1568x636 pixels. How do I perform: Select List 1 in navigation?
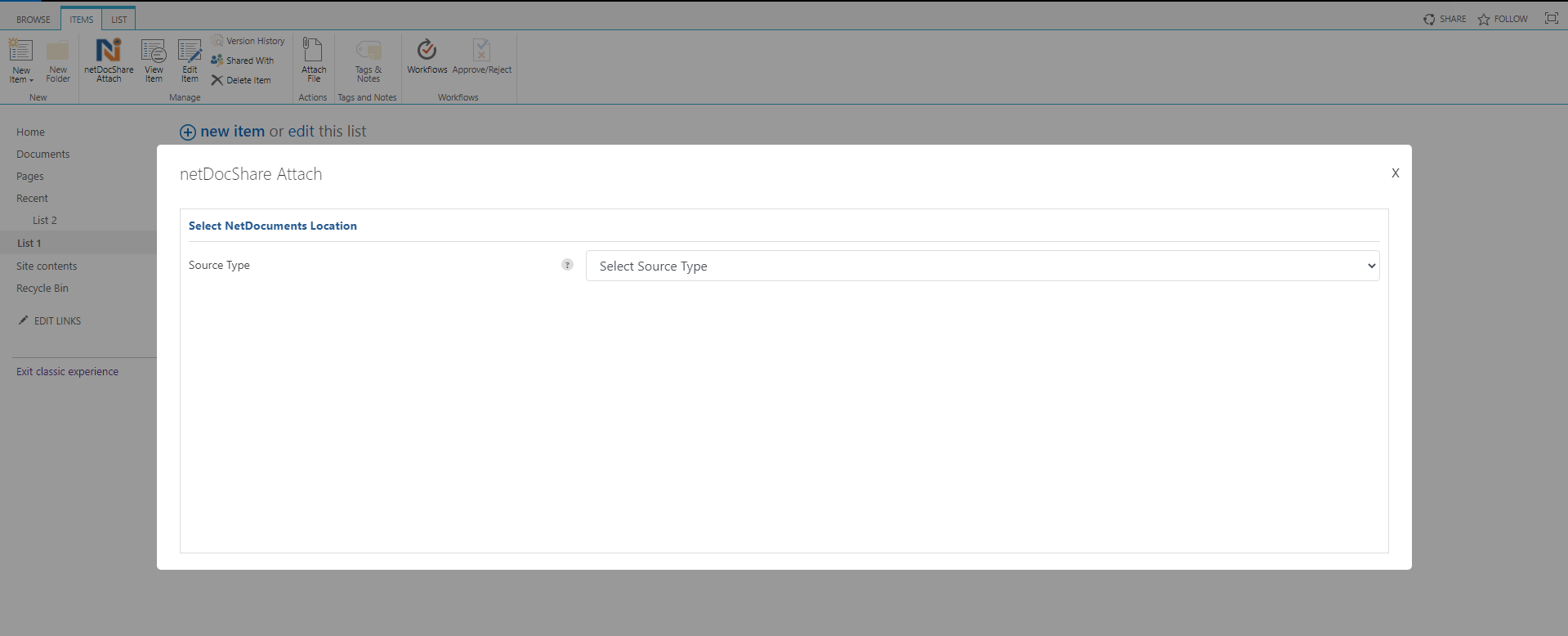pyautogui.click(x=29, y=243)
